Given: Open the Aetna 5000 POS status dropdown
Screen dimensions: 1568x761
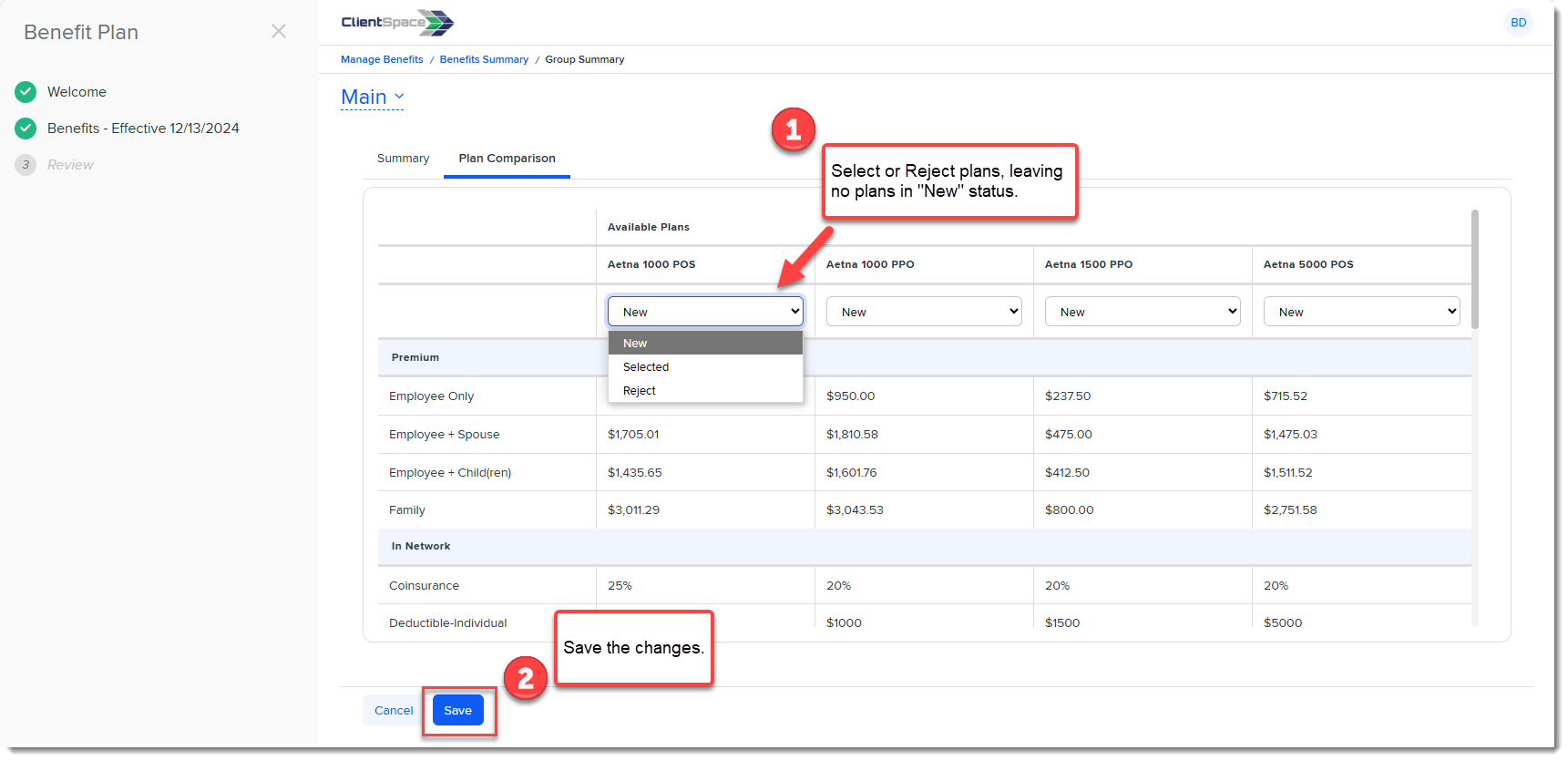Looking at the screenshot, I should [x=1361, y=312].
